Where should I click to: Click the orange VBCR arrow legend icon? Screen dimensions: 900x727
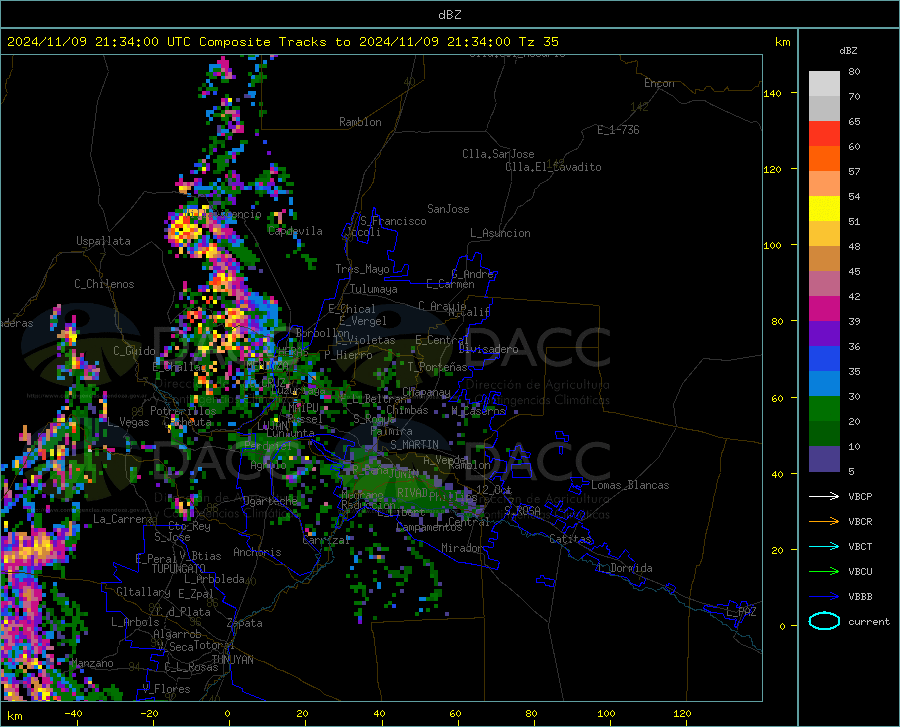(824, 521)
